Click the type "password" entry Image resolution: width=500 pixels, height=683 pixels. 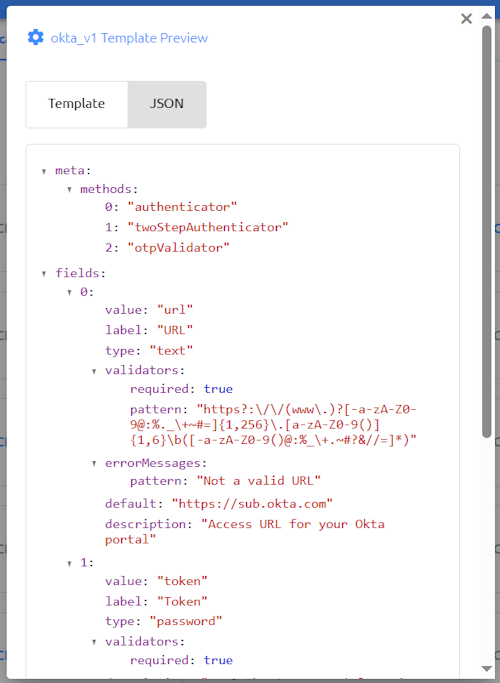pos(164,622)
